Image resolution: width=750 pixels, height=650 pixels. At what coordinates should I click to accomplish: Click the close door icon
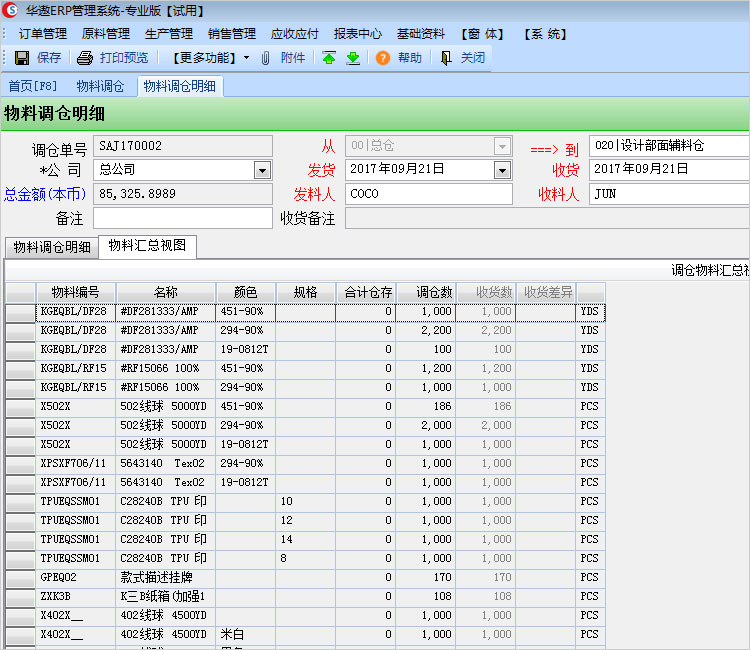[x=446, y=58]
